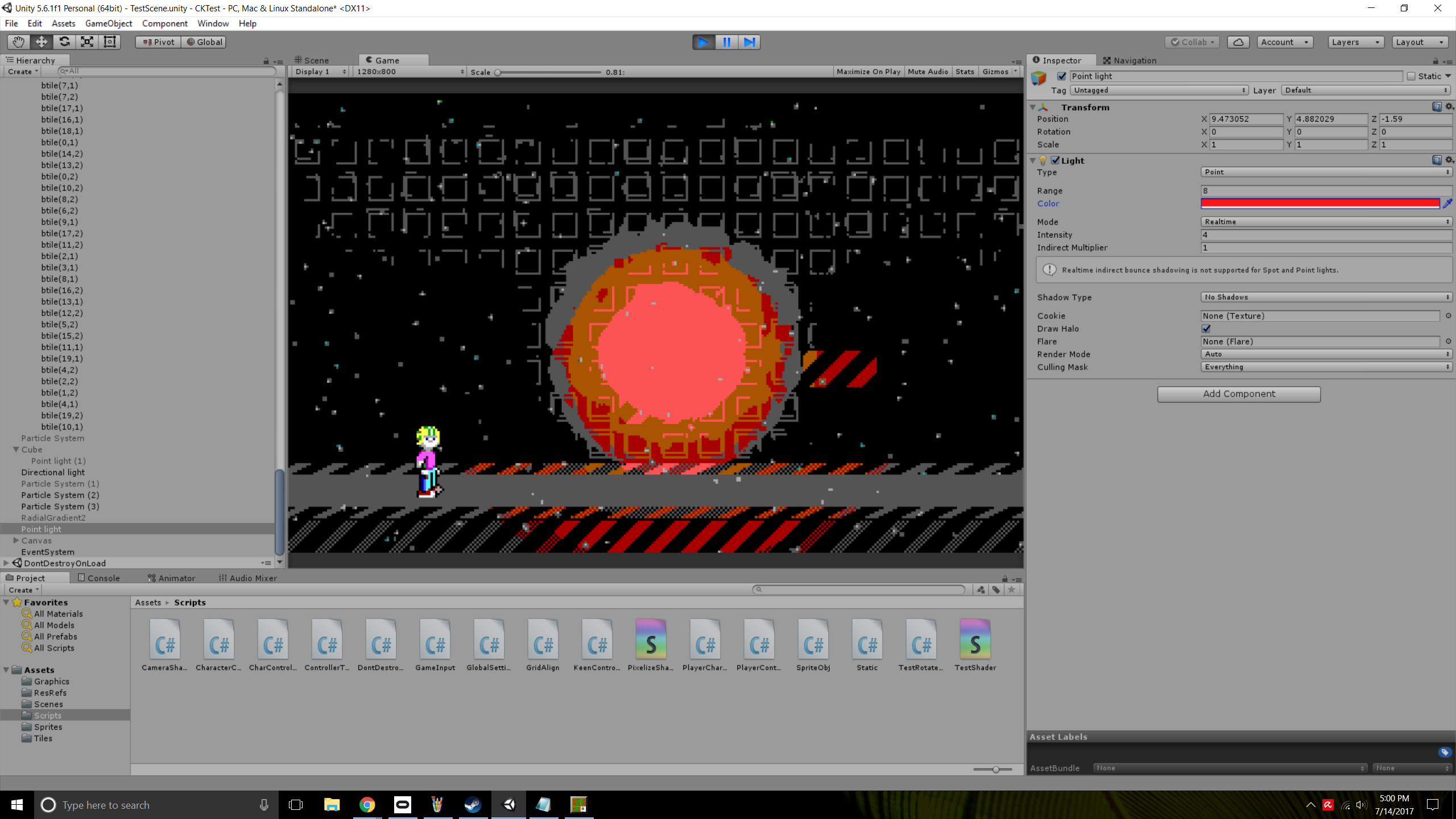Open the Account button menu
1456x819 pixels.
click(x=1284, y=42)
